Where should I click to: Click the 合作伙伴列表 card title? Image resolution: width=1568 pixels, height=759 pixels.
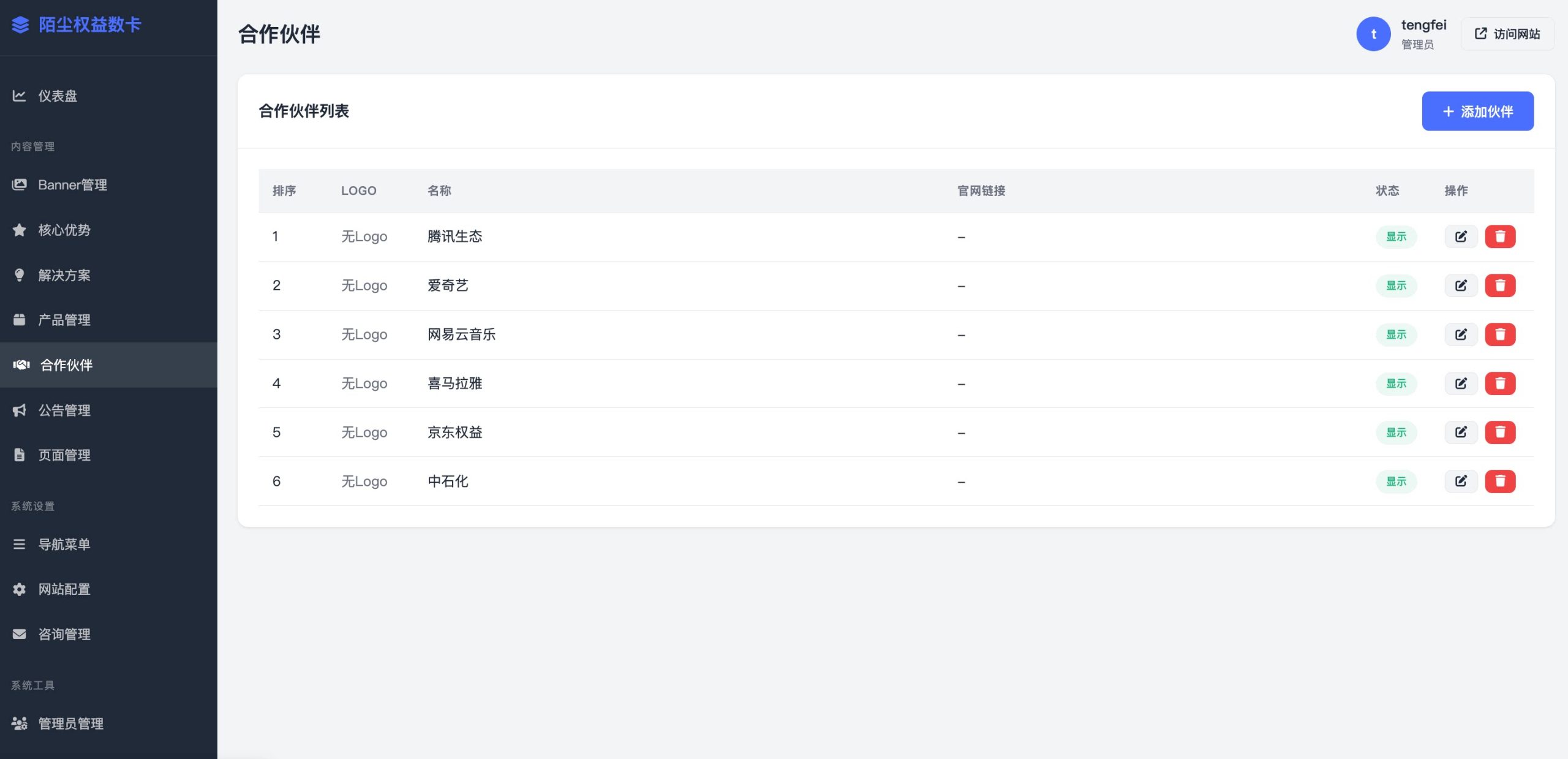coord(304,111)
